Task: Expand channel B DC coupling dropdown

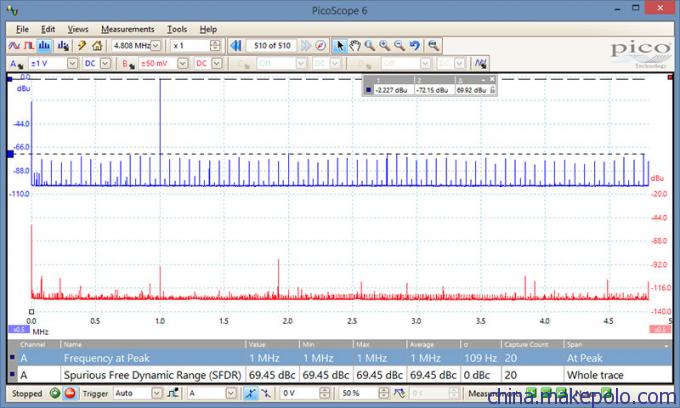Action: 217,64
